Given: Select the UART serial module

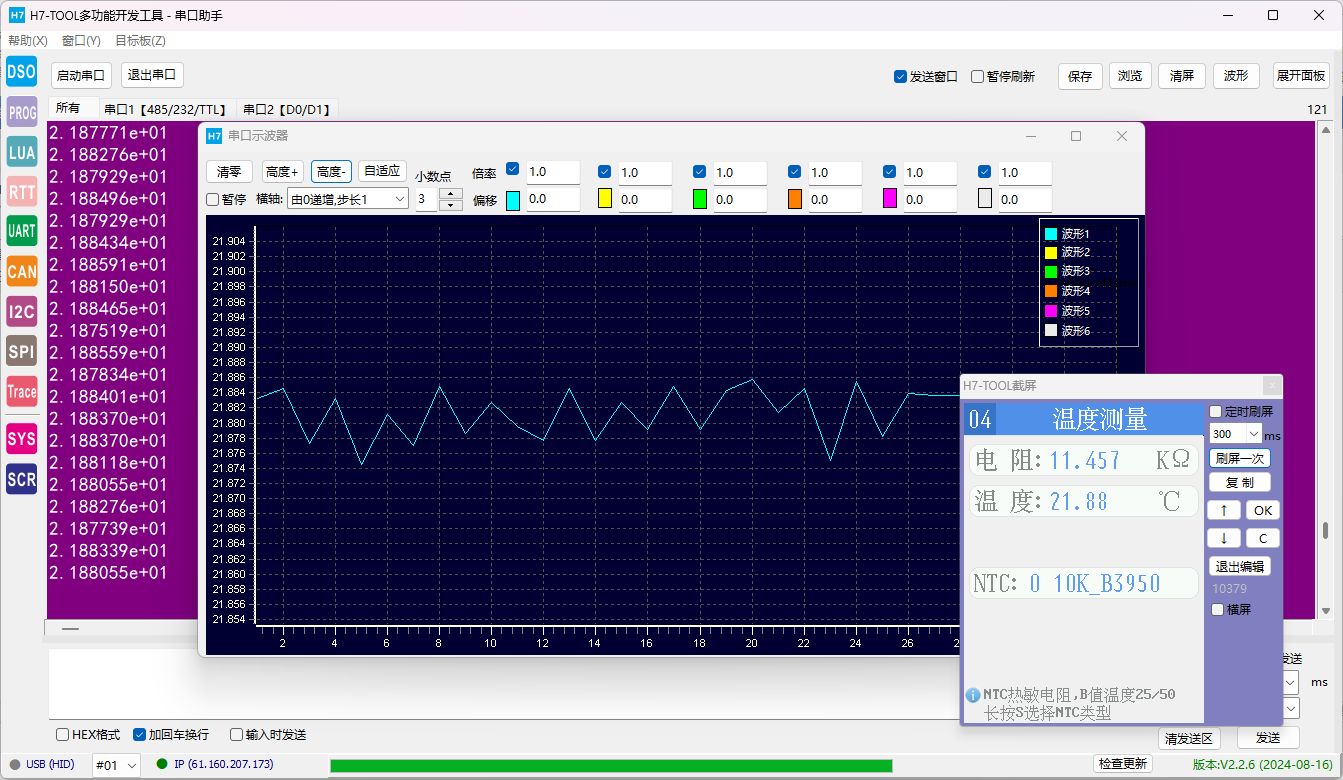Looking at the screenshot, I should pyautogui.click(x=21, y=231).
